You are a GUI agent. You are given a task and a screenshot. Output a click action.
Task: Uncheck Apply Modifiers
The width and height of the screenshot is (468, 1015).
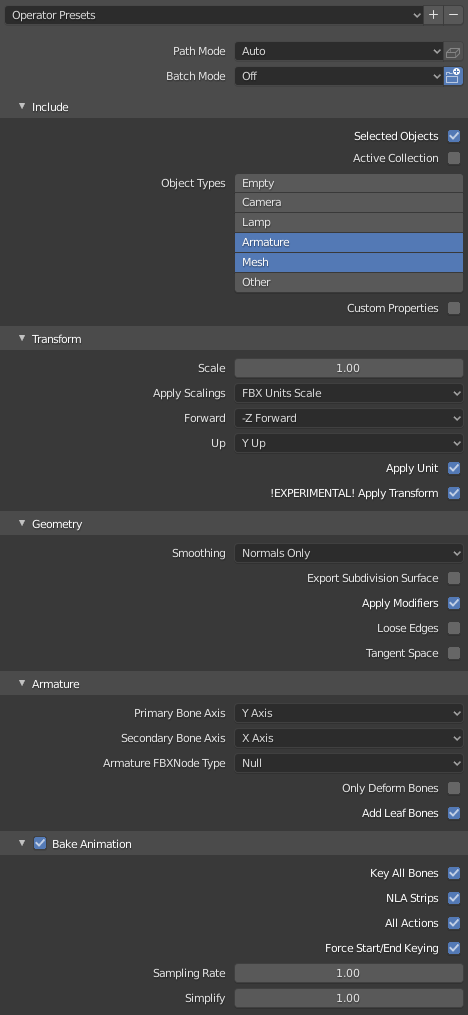point(454,603)
